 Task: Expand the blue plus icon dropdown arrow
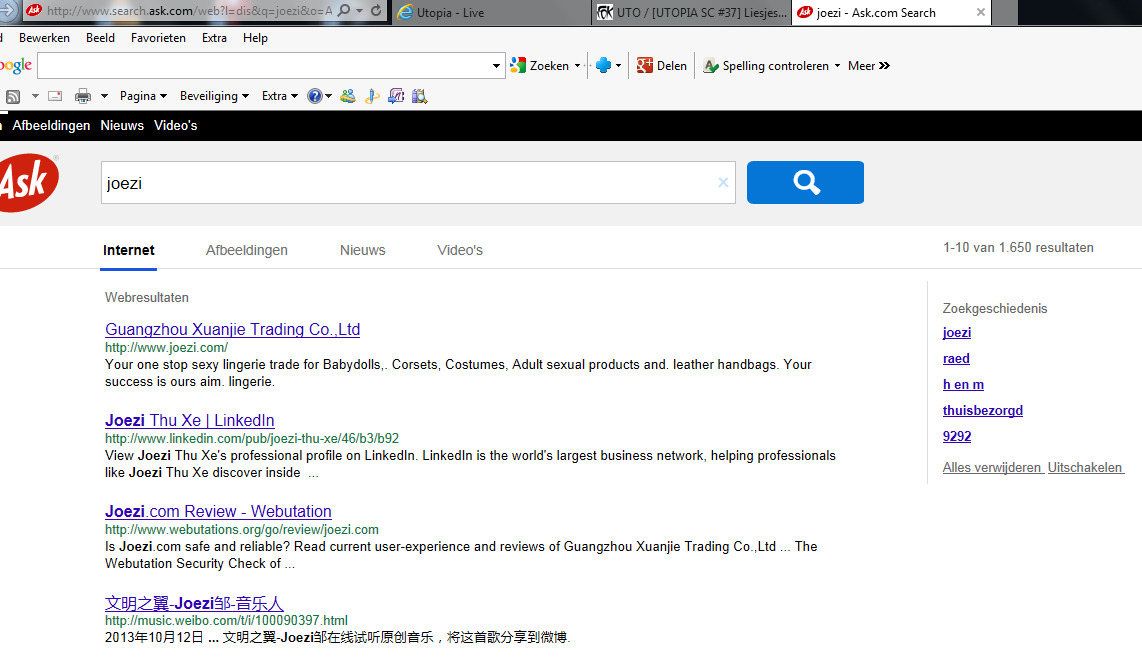[x=618, y=66]
